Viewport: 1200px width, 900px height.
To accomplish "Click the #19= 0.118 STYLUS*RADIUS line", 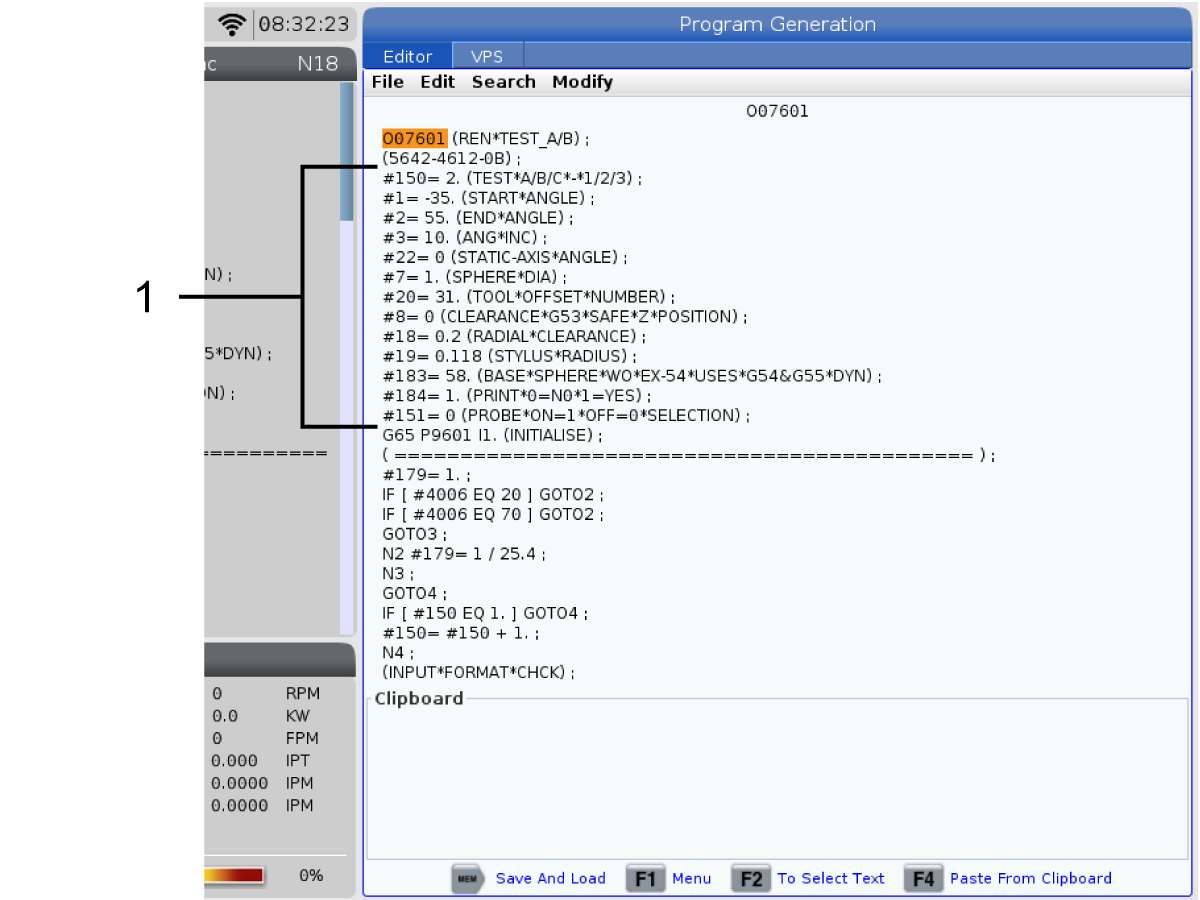I will [509, 356].
